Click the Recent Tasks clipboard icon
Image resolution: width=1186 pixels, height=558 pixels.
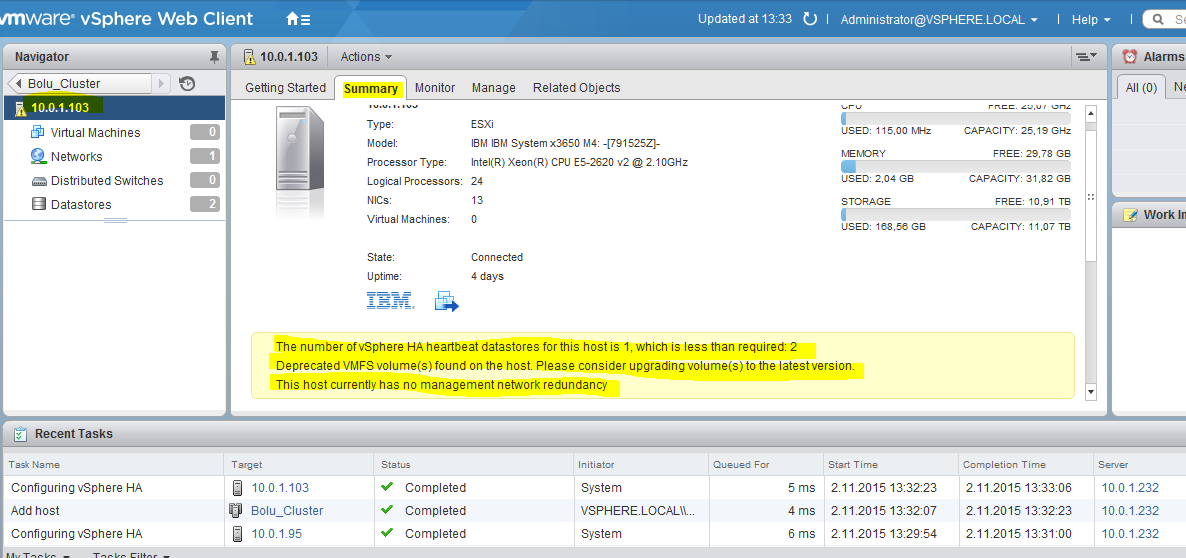click(x=20, y=434)
